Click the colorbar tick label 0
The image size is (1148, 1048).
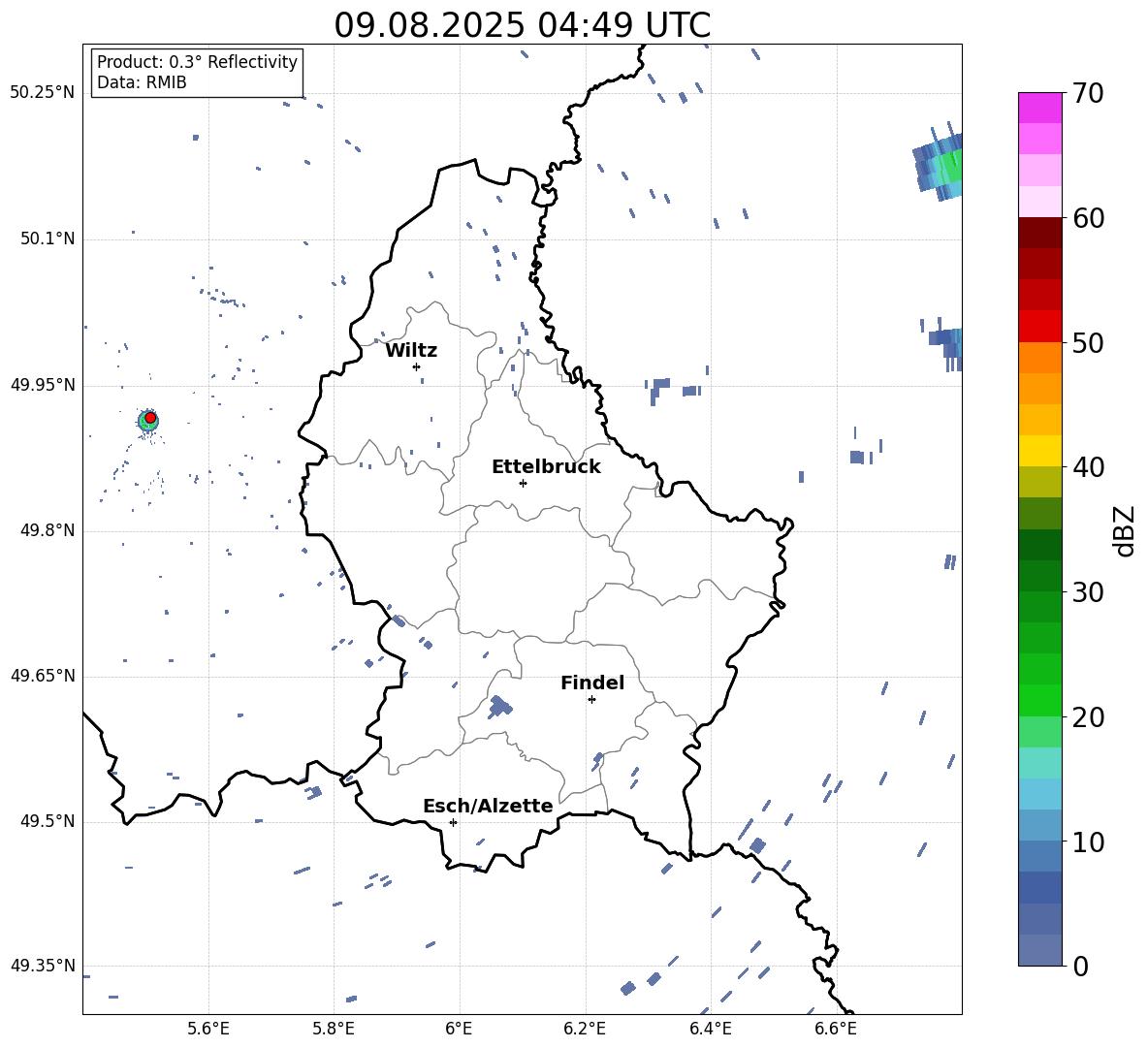1080,967
